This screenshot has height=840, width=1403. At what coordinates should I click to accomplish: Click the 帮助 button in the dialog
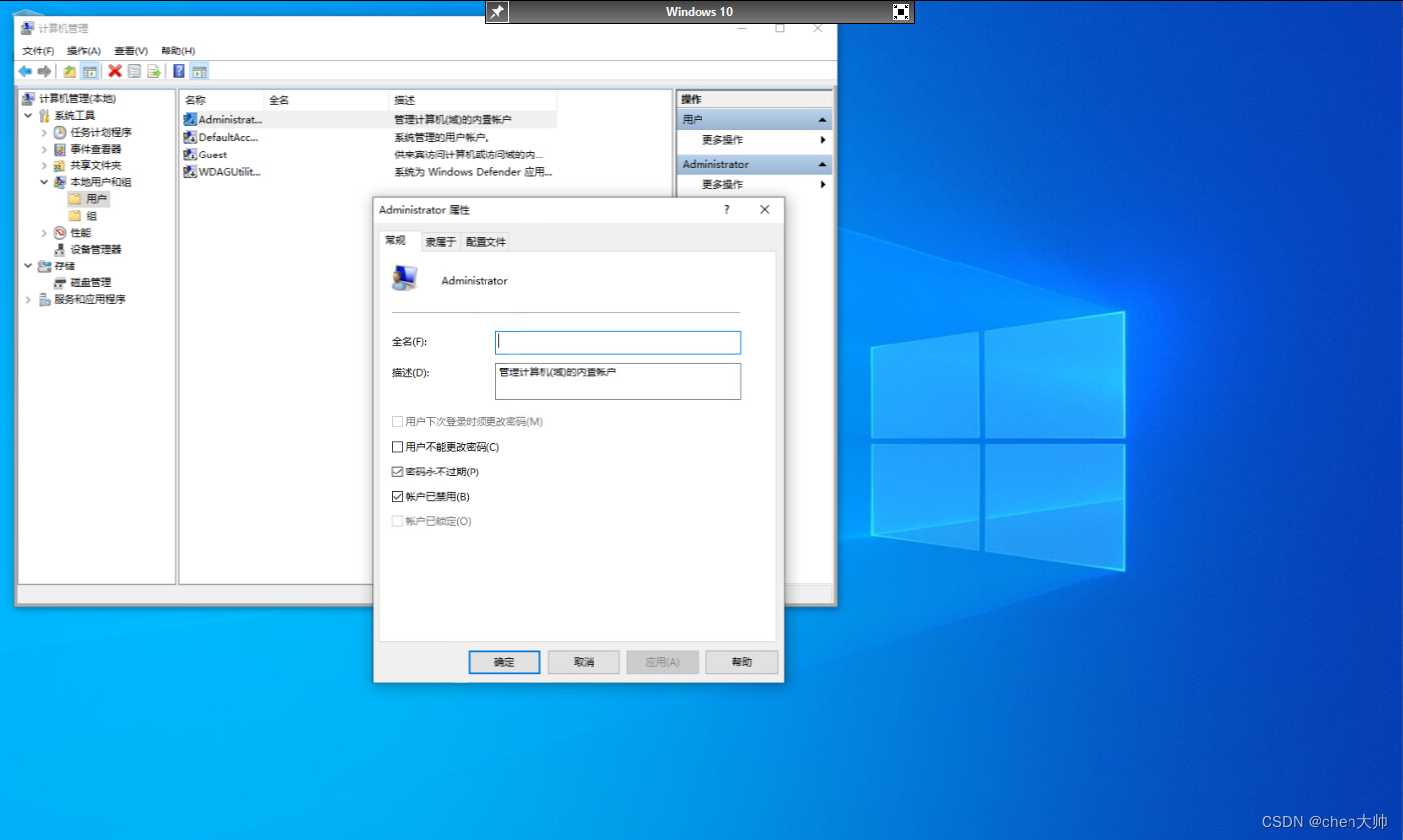point(742,662)
